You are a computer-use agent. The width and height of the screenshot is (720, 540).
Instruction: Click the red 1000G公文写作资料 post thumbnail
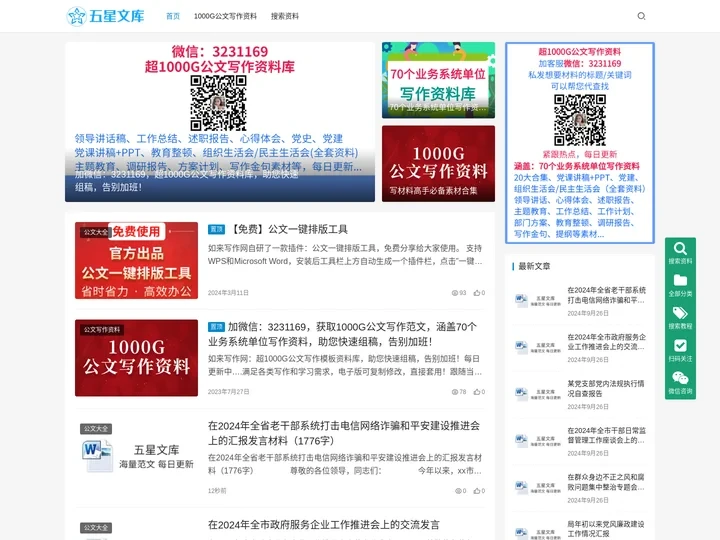[x=136, y=358]
